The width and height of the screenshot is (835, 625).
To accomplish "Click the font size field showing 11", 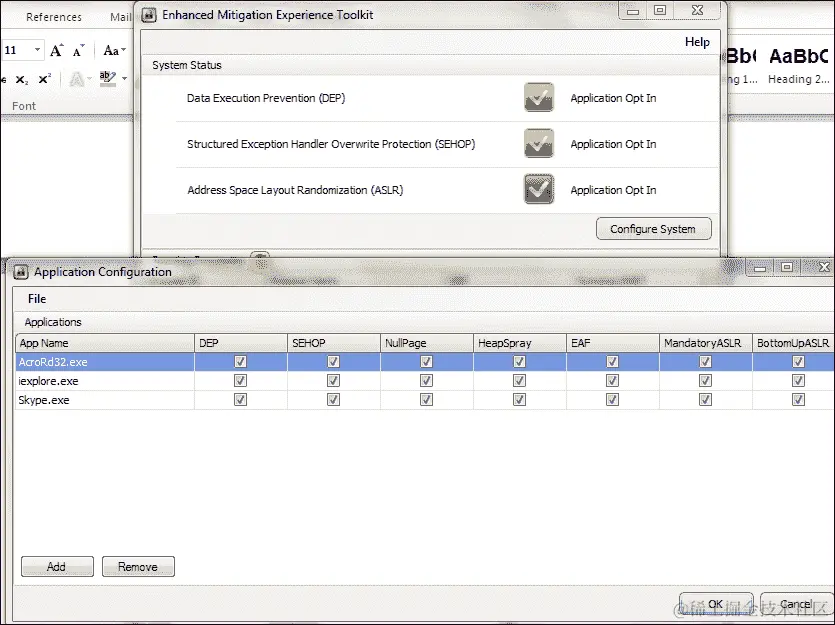I will point(17,50).
